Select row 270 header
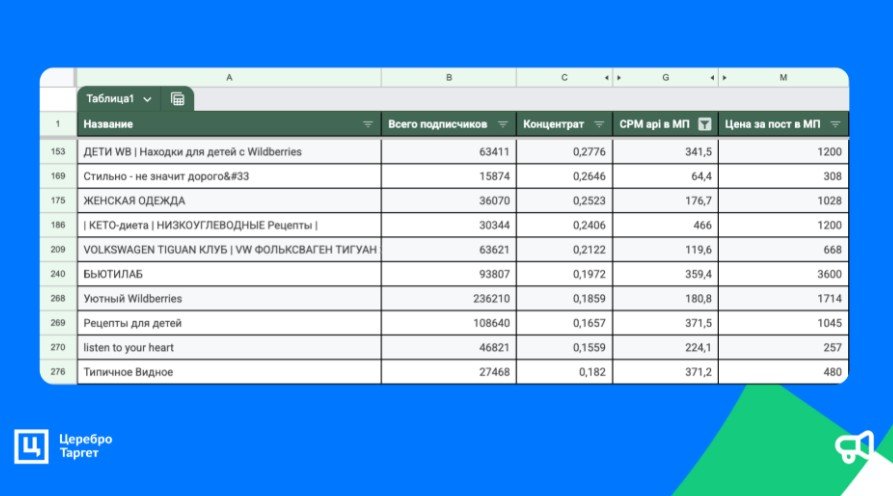The width and height of the screenshot is (893, 496). point(58,347)
